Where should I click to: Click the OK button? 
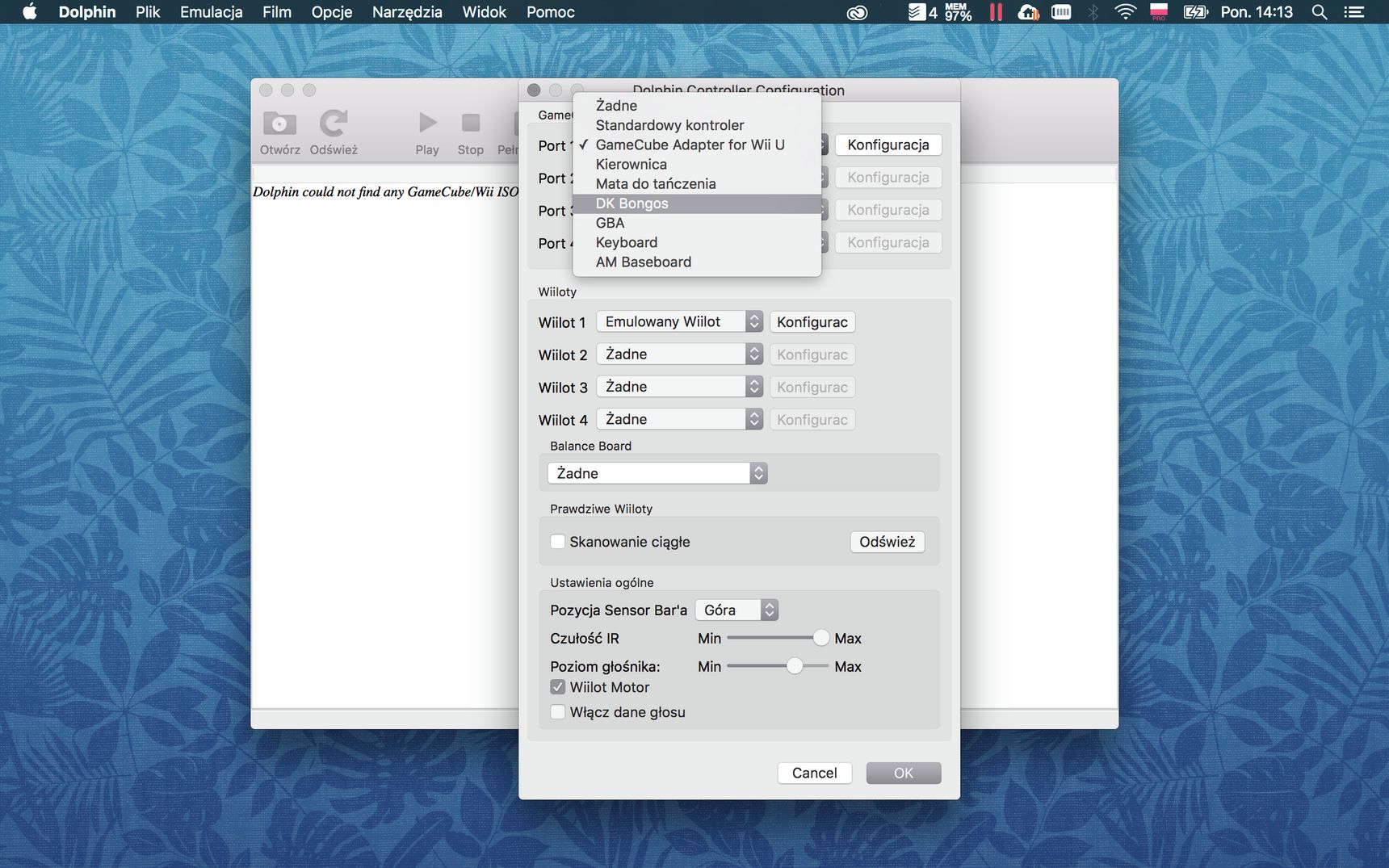point(904,773)
